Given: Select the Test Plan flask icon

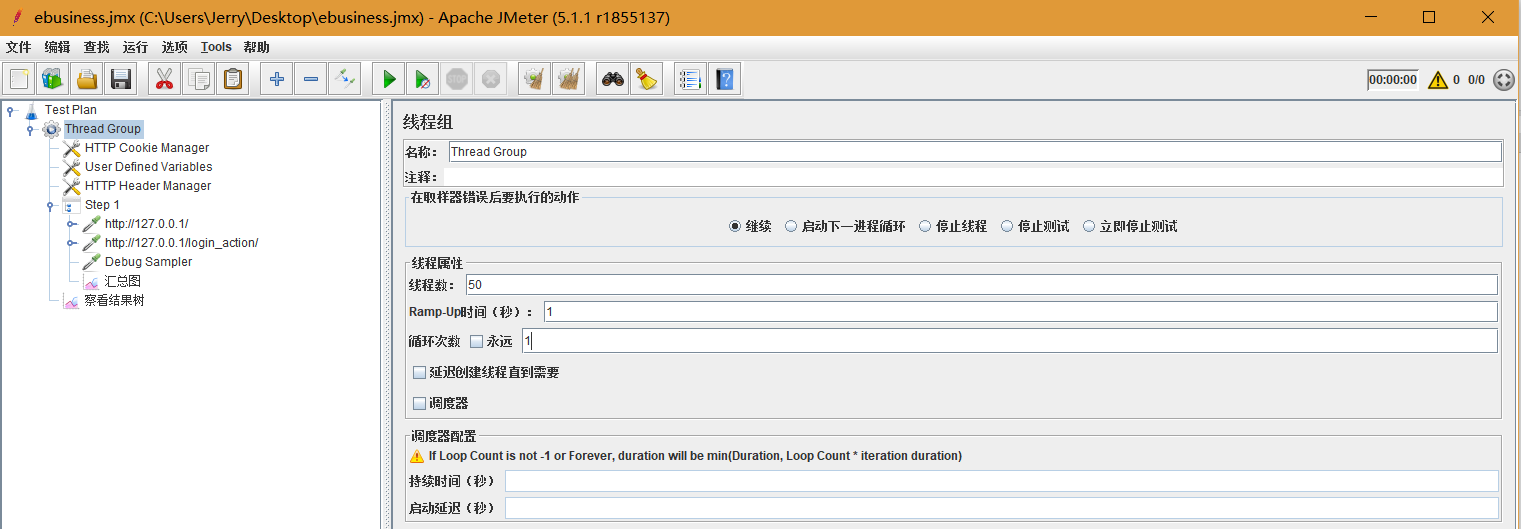Looking at the screenshot, I should click(x=32, y=110).
